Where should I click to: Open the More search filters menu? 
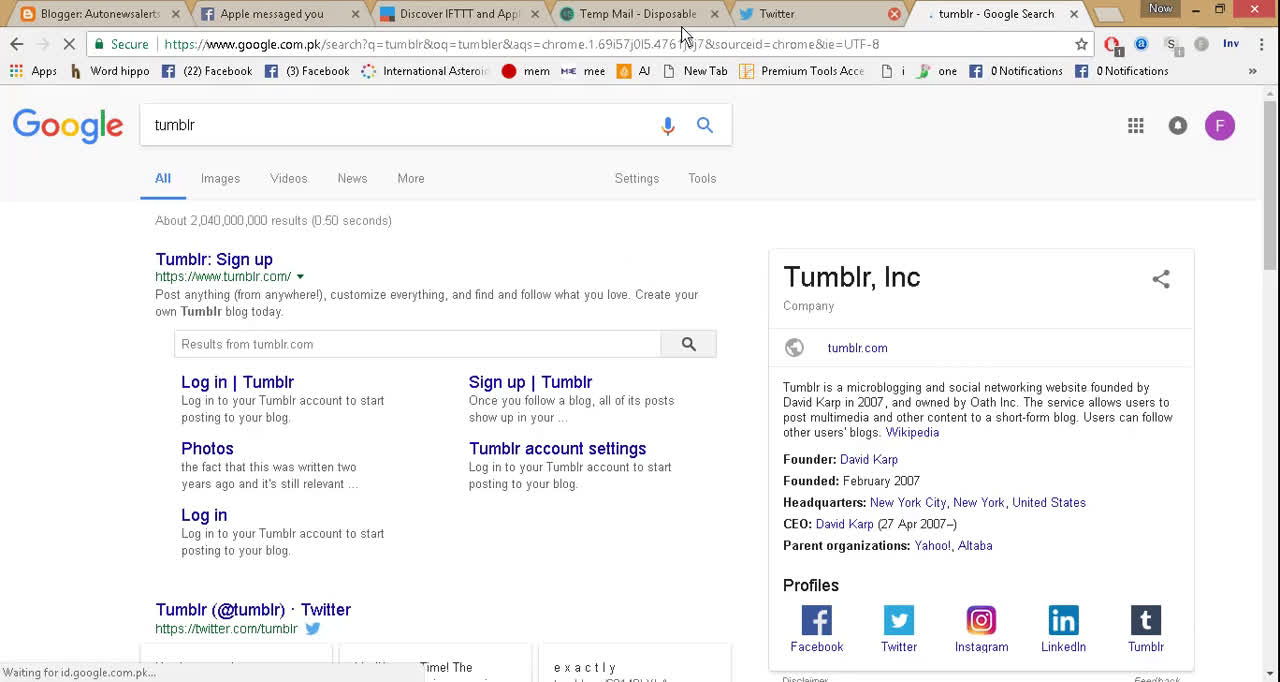click(410, 178)
